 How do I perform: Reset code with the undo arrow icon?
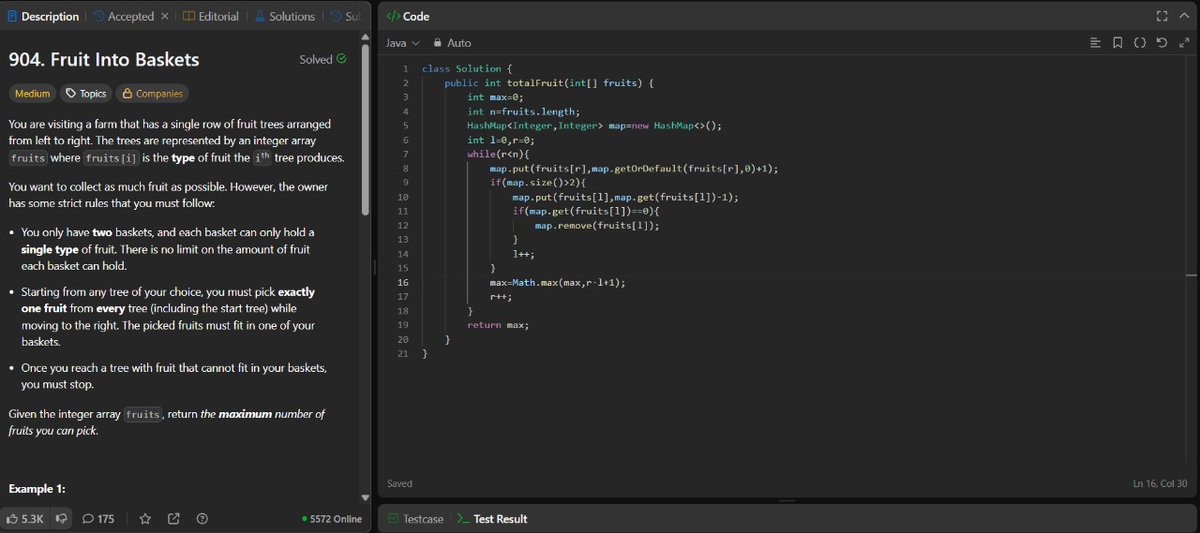coord(1161,43)
